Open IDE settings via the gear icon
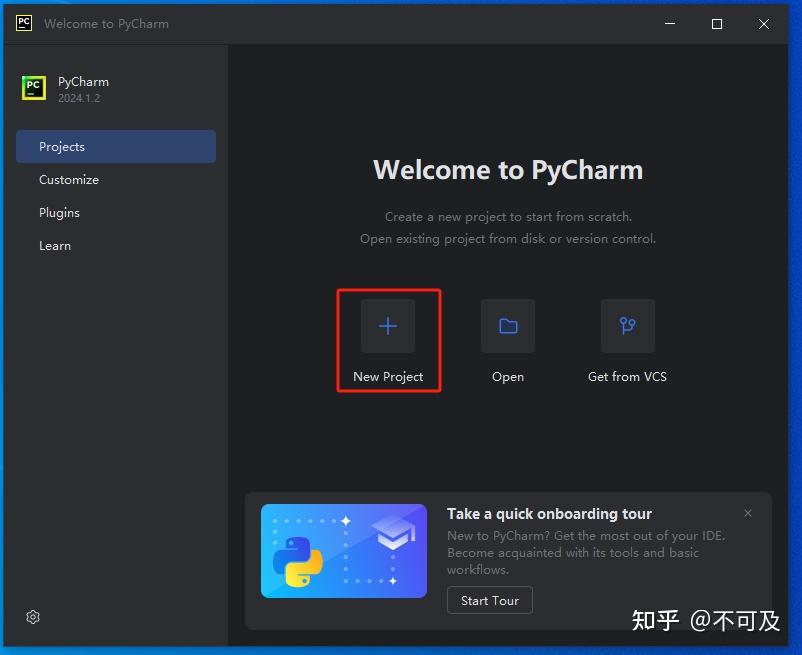Image resolution: width=802 pixels, height=655 pixels. 32,617
